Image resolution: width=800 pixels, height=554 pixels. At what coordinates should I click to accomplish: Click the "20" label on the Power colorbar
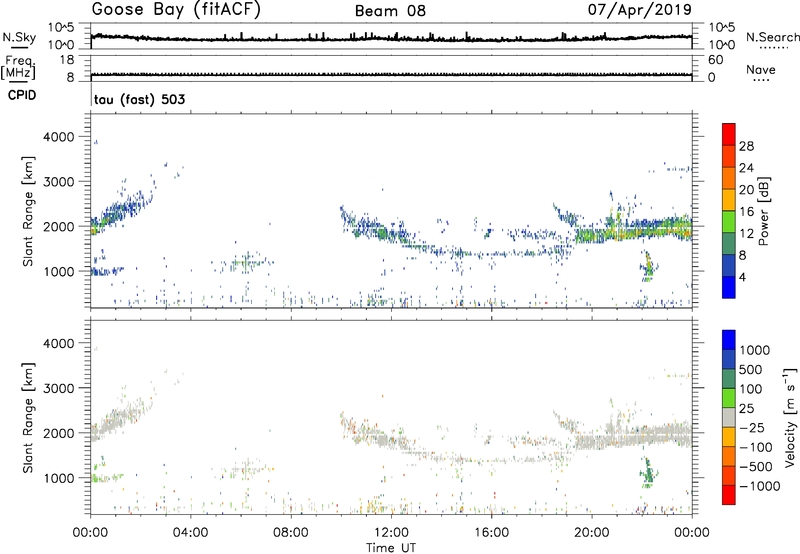(x=746, y=190)
